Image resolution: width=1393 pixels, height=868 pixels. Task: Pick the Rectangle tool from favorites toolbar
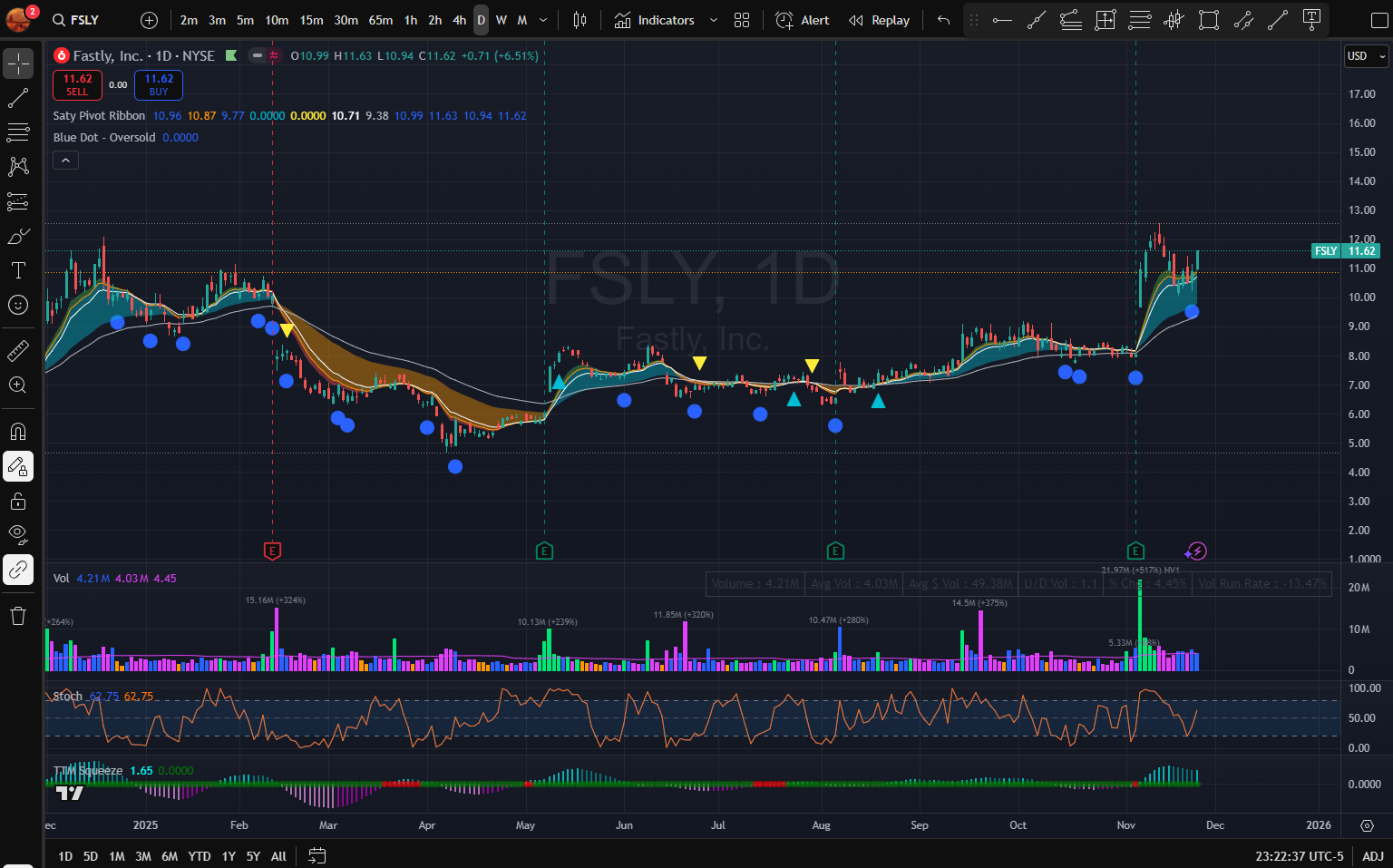pos(1209,20)
